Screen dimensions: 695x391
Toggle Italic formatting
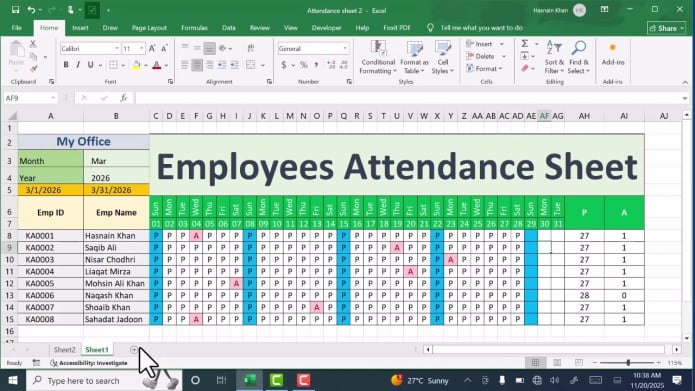(78, 65)
